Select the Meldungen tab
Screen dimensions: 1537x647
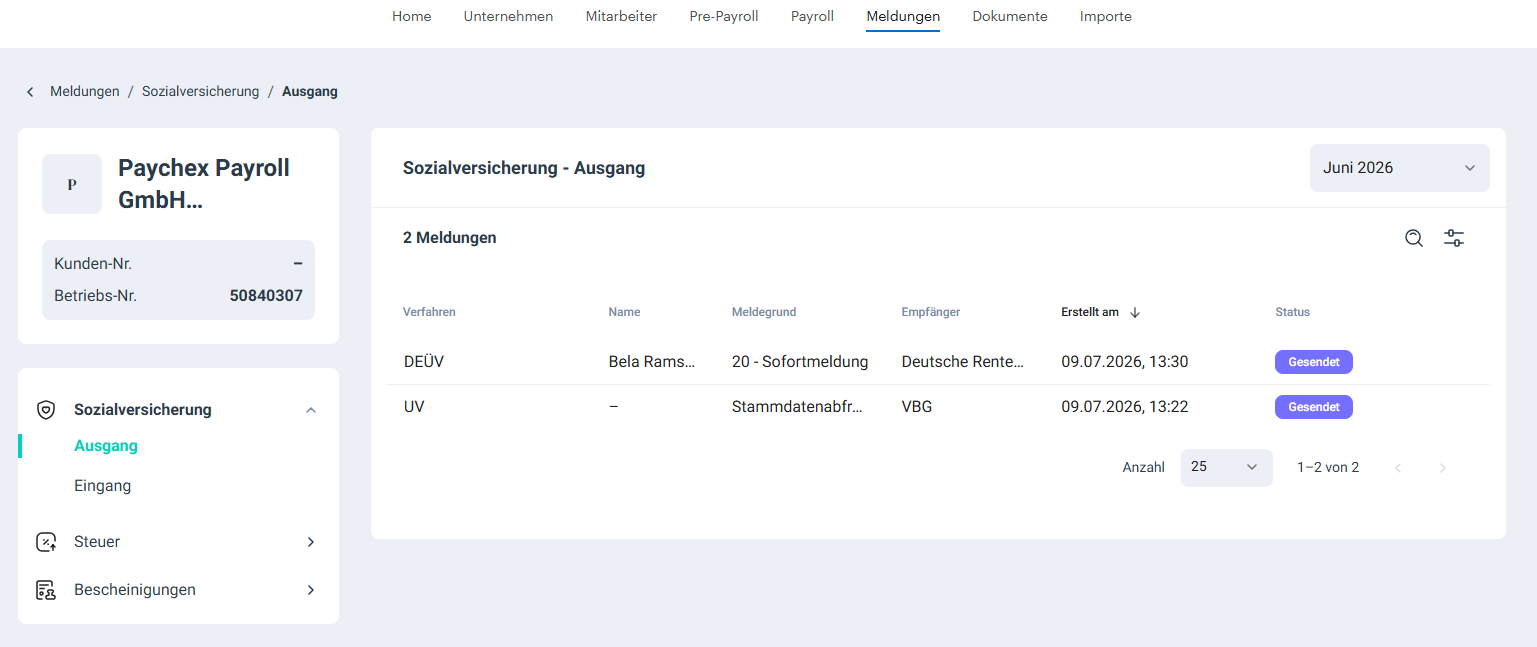tap(903, 16)
